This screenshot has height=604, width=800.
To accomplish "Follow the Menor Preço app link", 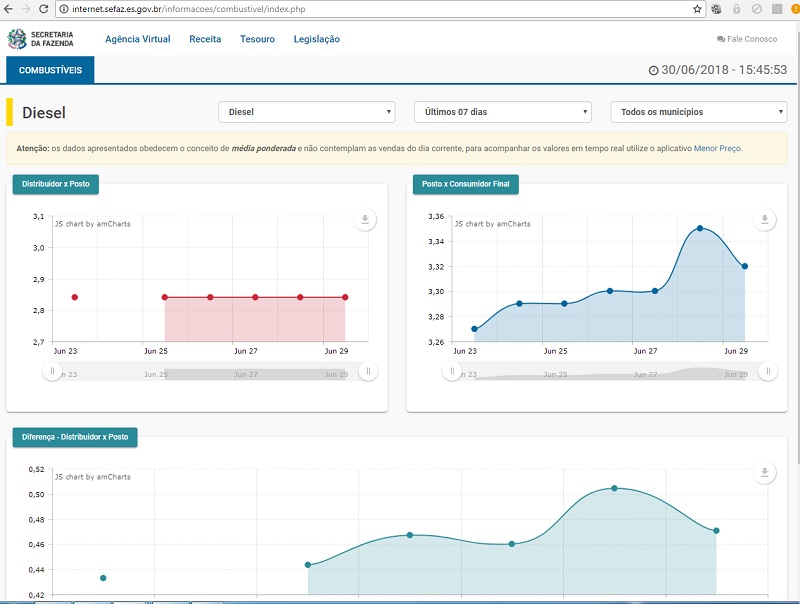I will coord(717,148).
